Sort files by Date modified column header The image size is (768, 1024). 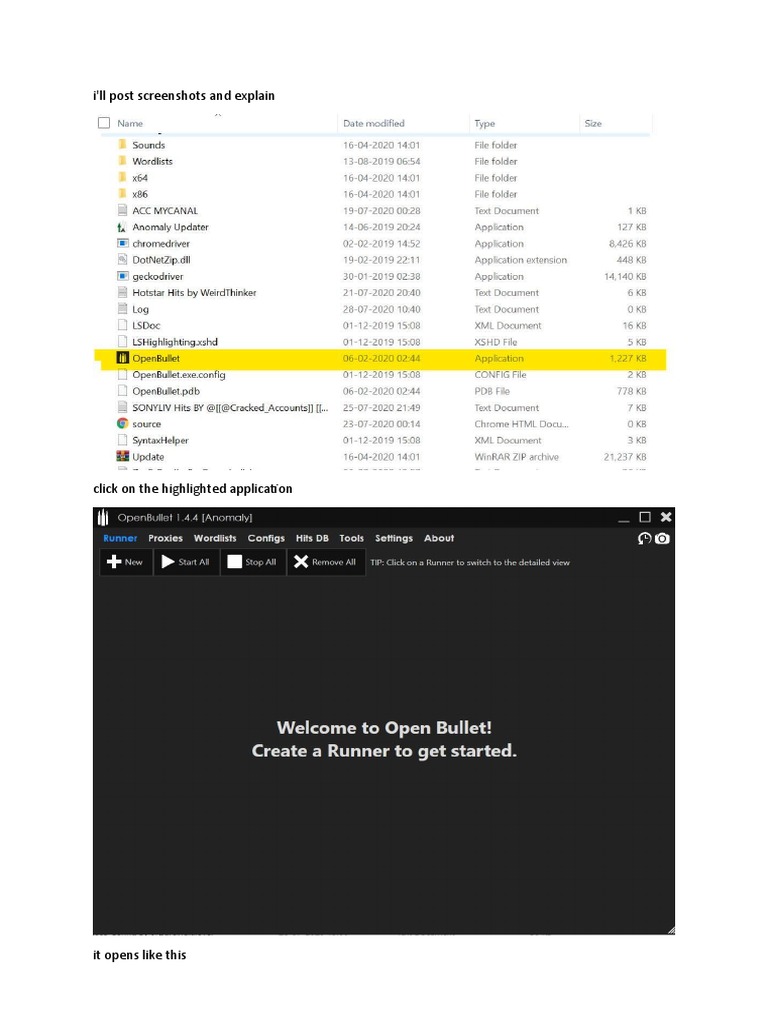374,123
